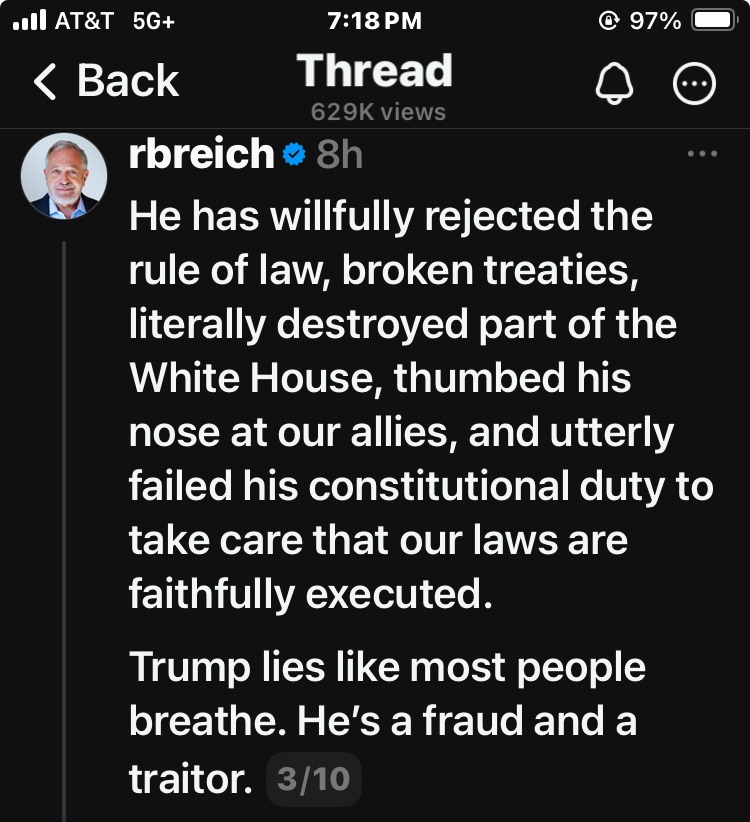
Task: Open the notification bell for this thread
Action: point(614,86)
